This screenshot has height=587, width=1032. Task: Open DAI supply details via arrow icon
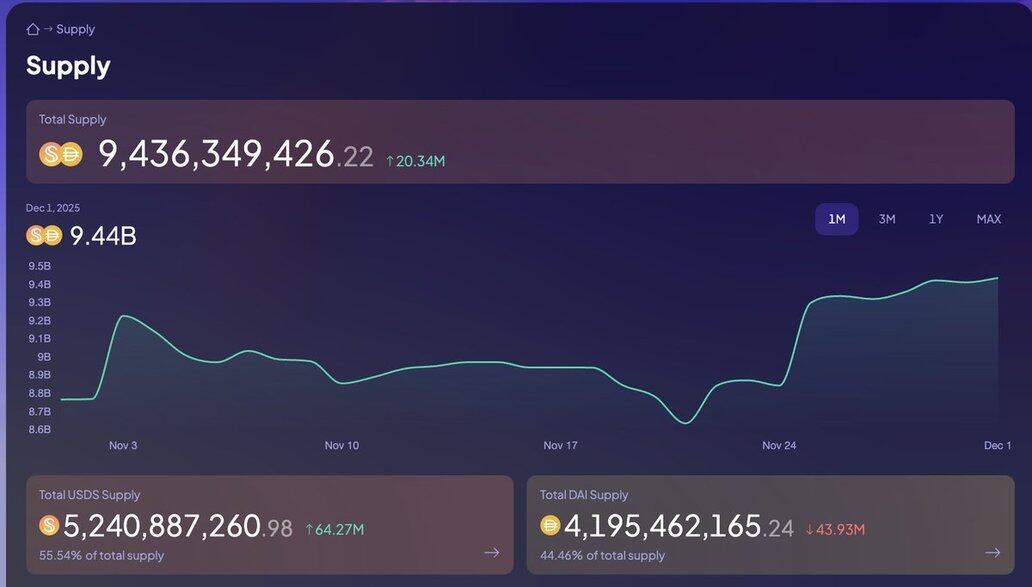pyautogui.click(x=992, y=552)
